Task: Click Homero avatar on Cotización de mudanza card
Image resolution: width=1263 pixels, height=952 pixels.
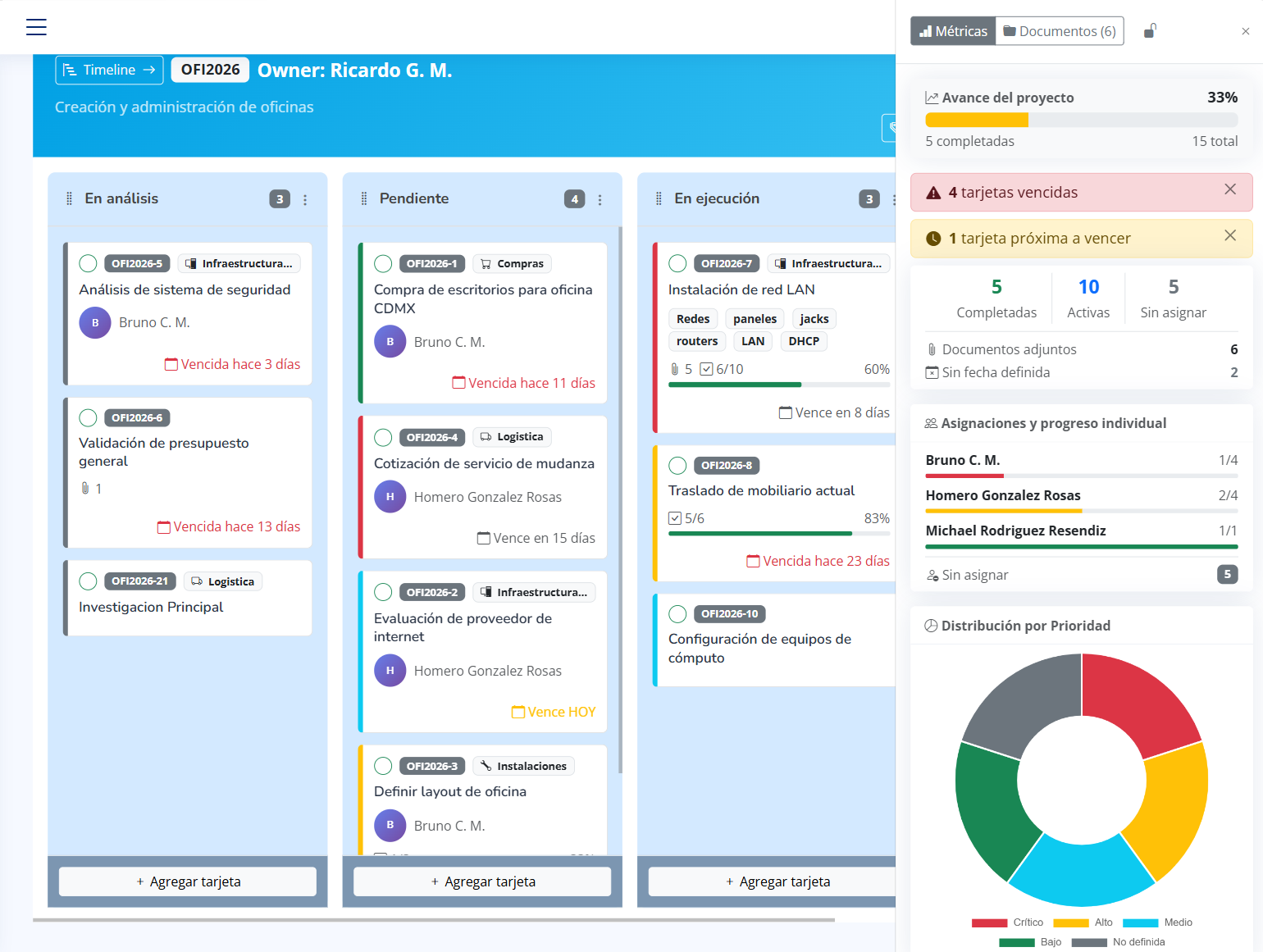Action: pos(390,497)
